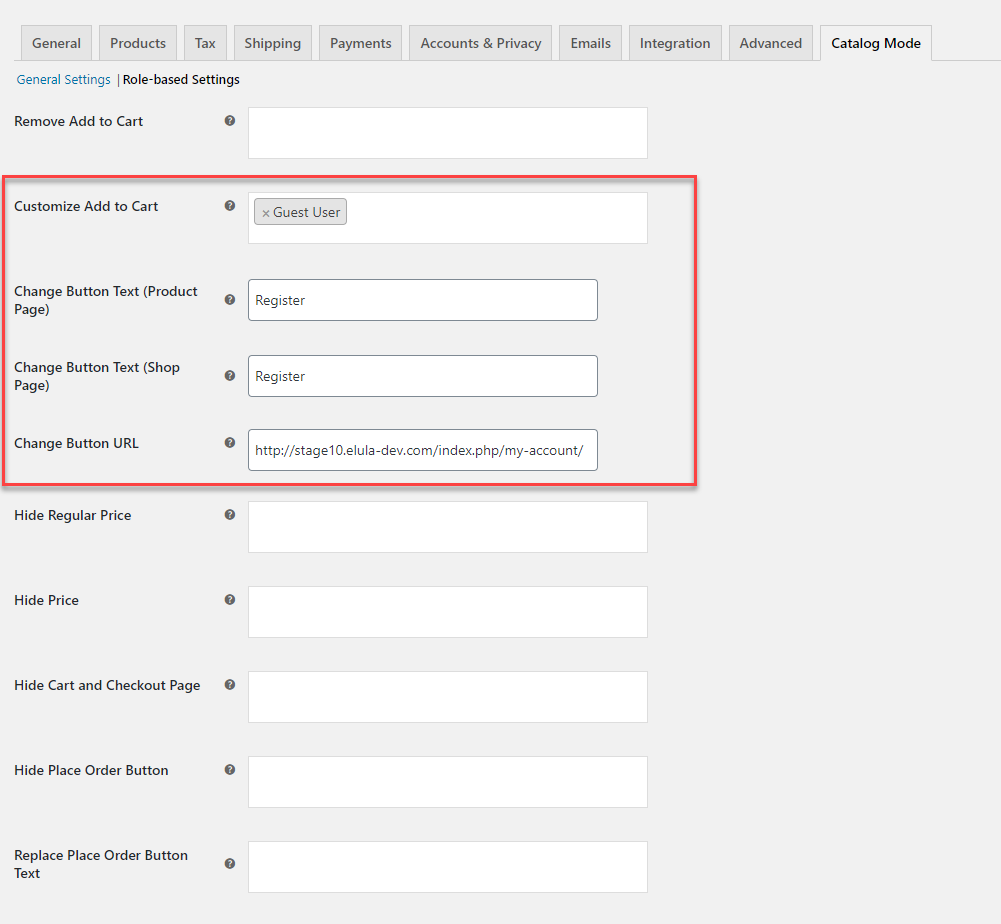
Task: Click help icon beside Customize Add to Cart
Action: coord(230,206)
